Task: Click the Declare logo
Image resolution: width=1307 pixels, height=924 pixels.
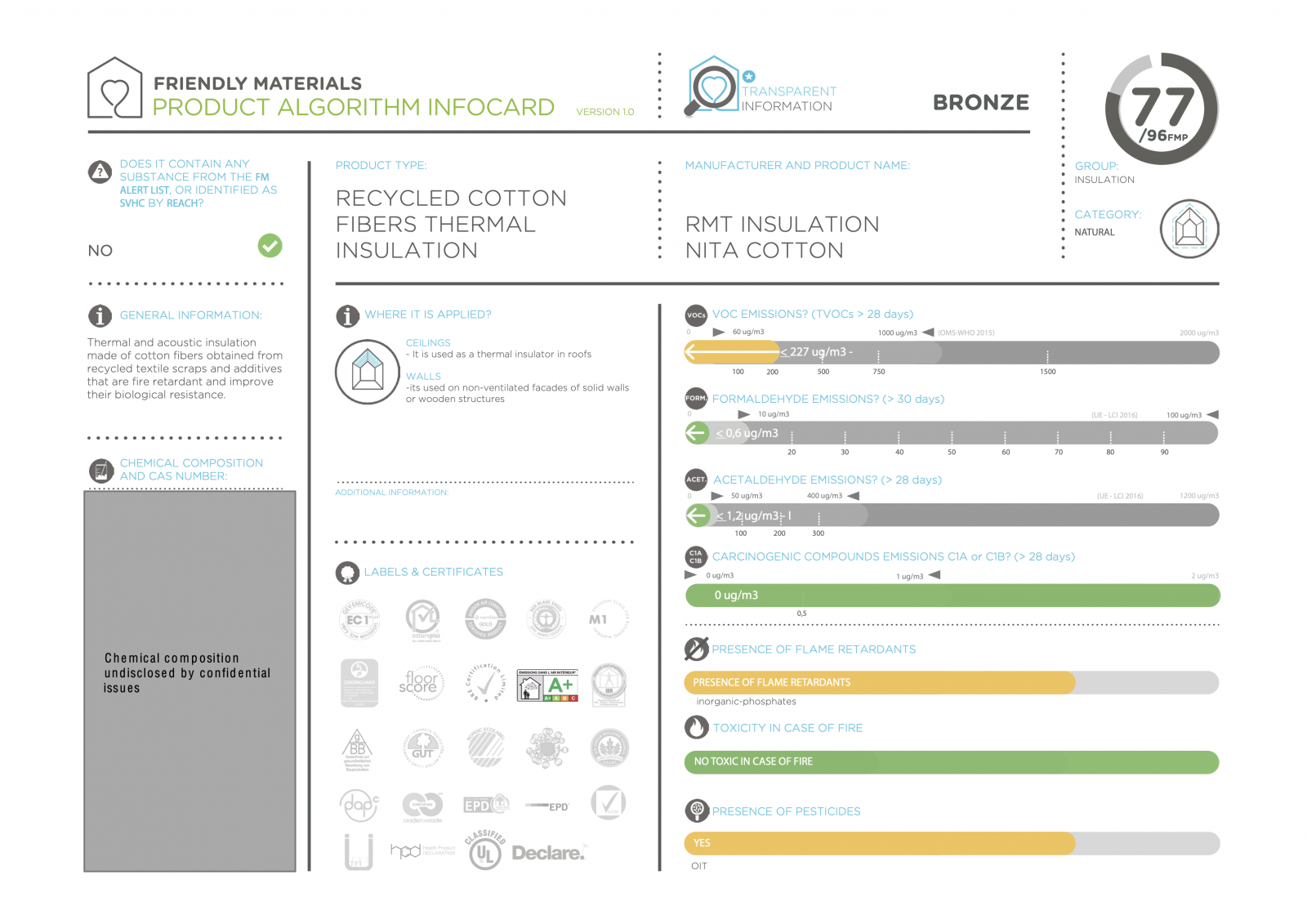Action: point(548,853)
